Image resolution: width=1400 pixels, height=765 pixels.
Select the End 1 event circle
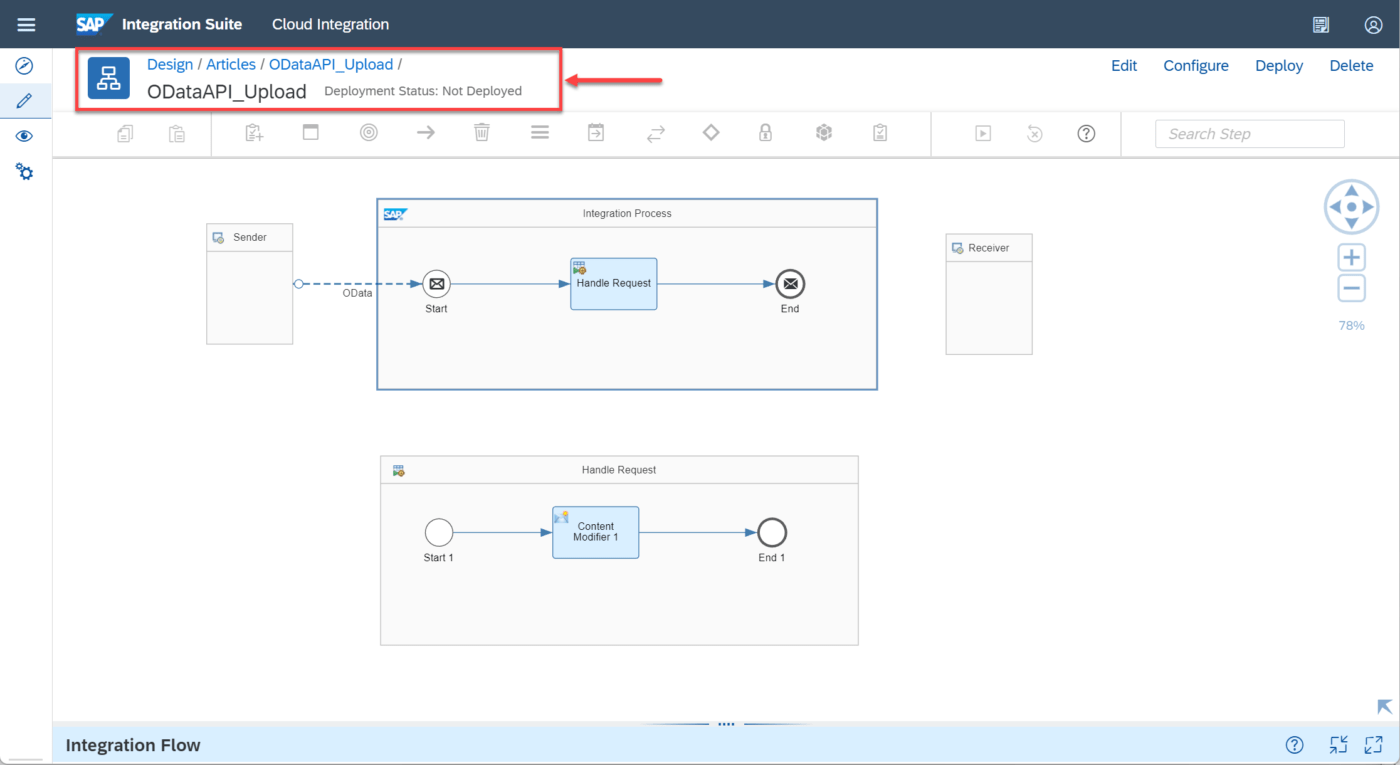pyautogui.click(x=772, y=532)
